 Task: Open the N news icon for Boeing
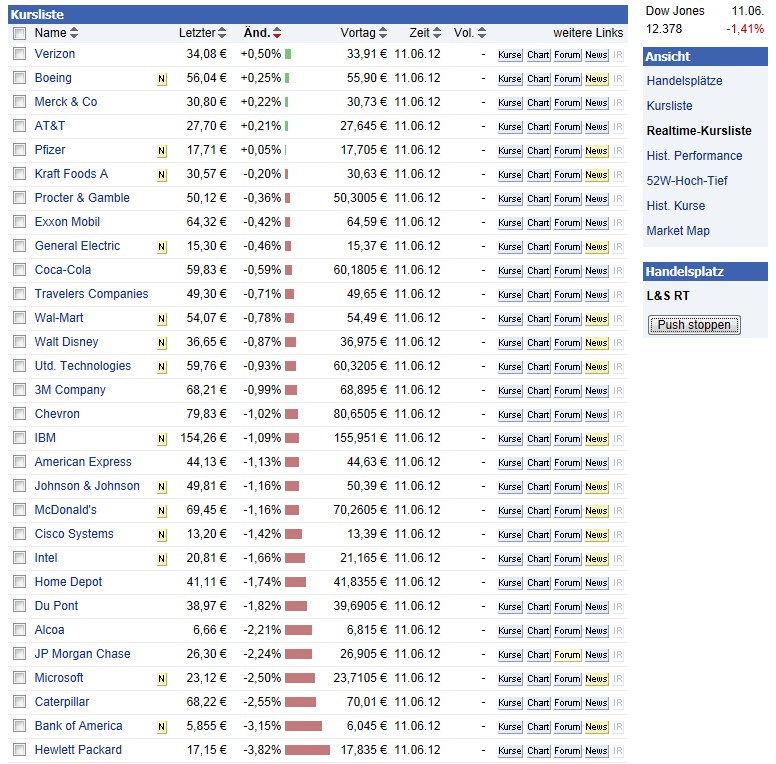(161, 79)
